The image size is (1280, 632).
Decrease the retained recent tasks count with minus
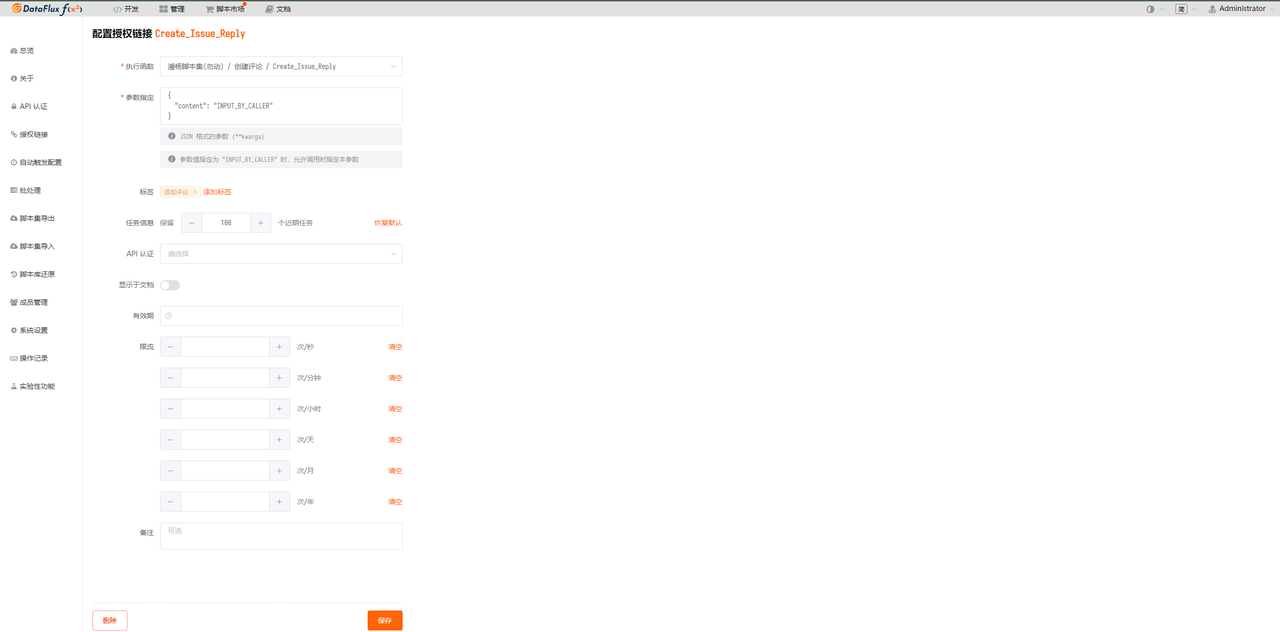[x=191, y=223]
